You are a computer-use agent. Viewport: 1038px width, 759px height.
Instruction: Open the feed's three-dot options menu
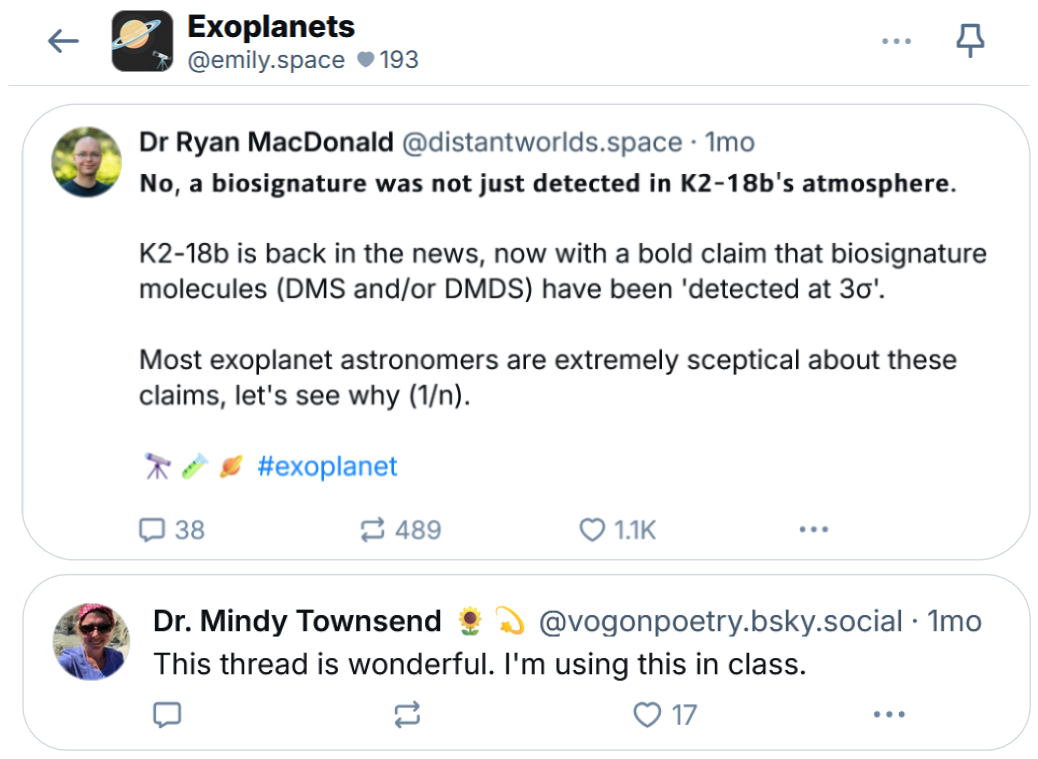pos(896,41)
